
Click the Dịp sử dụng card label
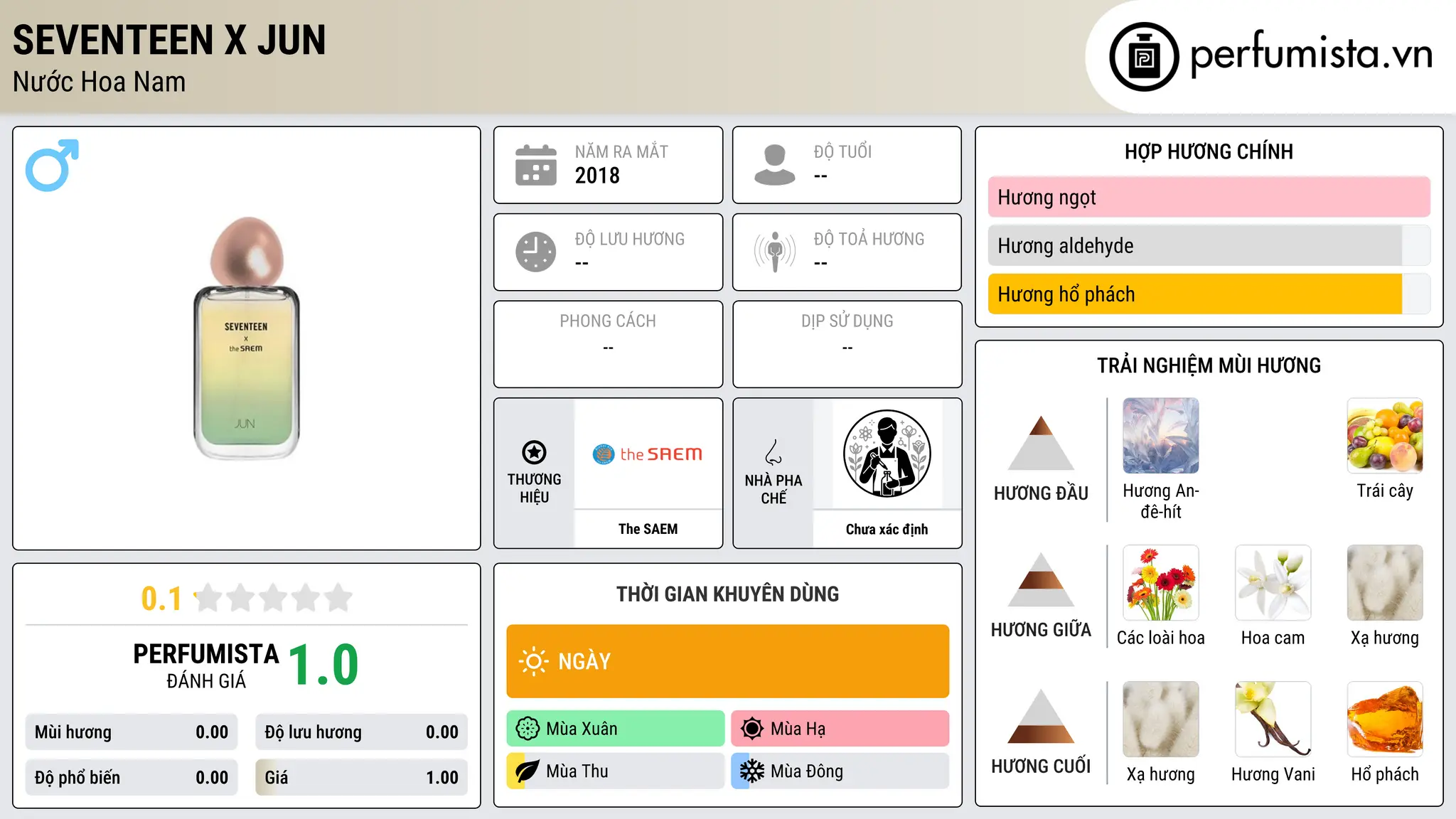click(847, 321)
